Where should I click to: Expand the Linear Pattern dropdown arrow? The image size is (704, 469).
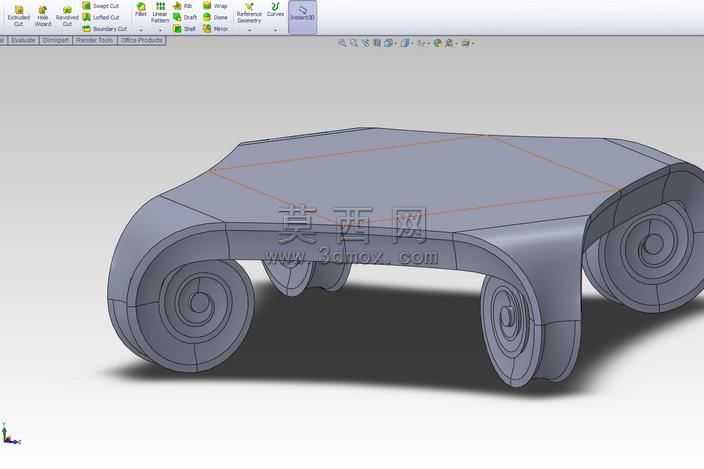[160, 30]
